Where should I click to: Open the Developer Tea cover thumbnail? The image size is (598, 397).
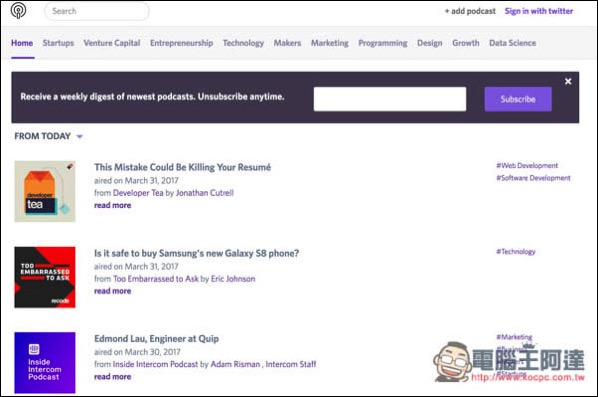45,191
